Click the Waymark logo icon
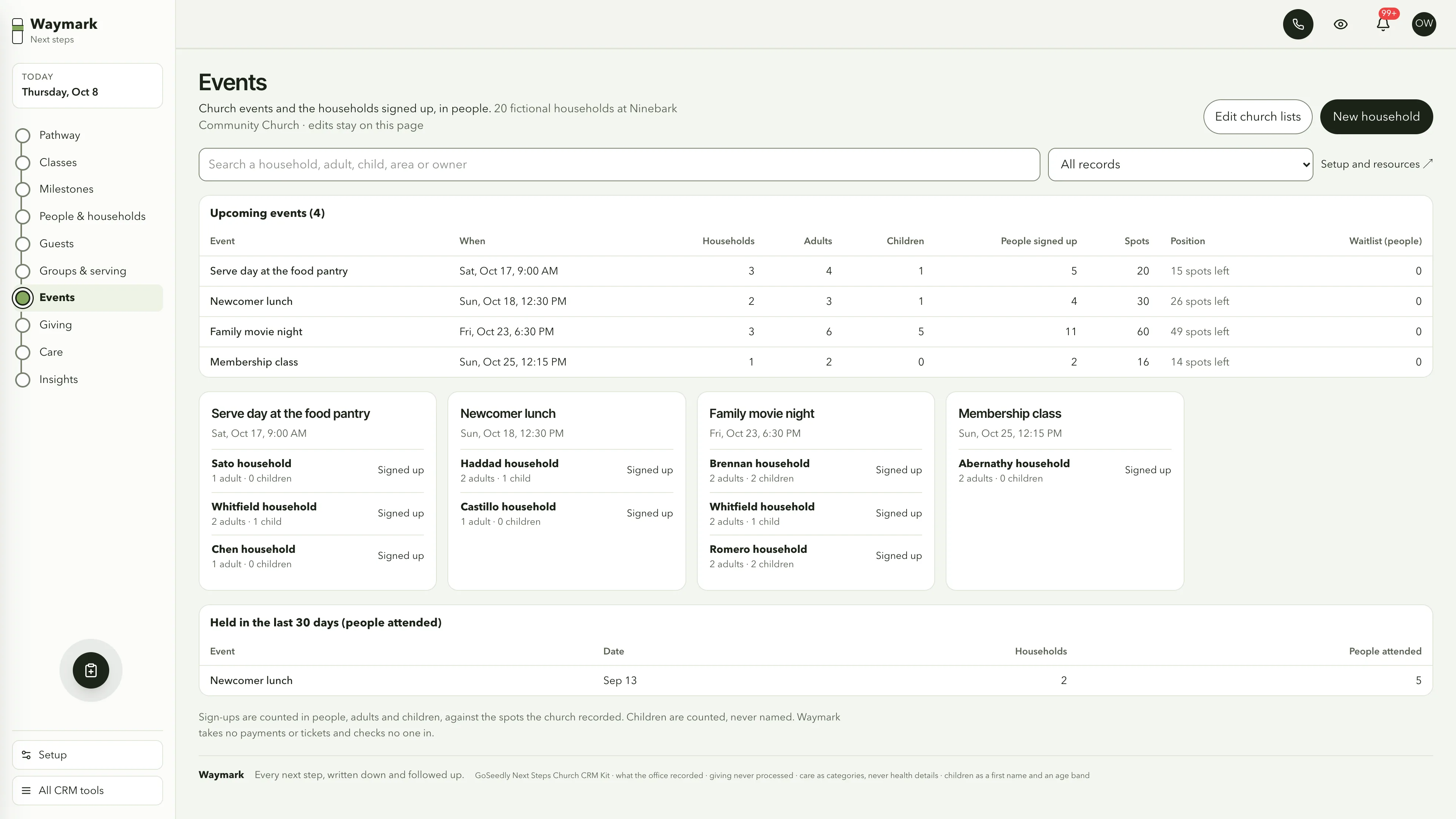Screen dimensions: 1456x819 pyautogui.click(x=17, y=30)
